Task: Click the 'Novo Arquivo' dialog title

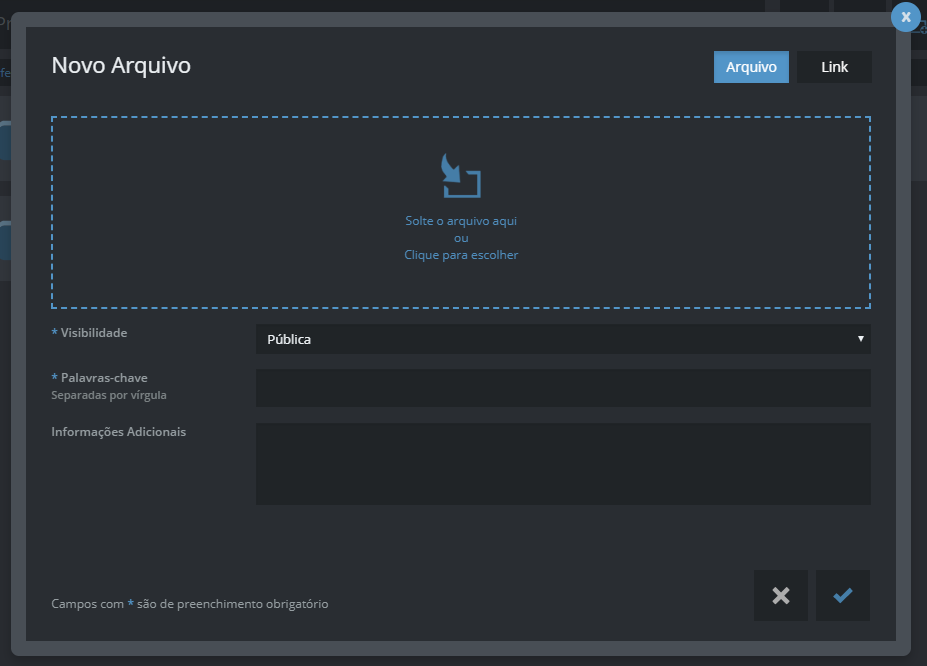Action: pos(121,66)
